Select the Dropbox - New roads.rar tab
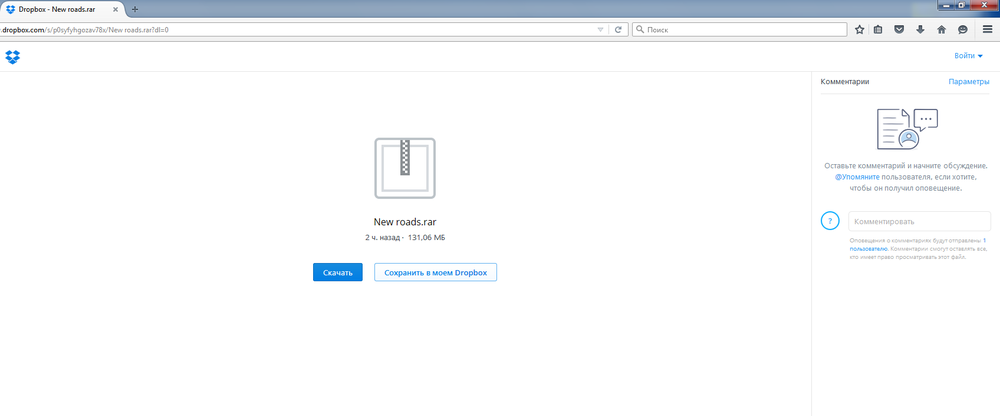The width and height of the screenshot is (1000, 416). (62, 9)
